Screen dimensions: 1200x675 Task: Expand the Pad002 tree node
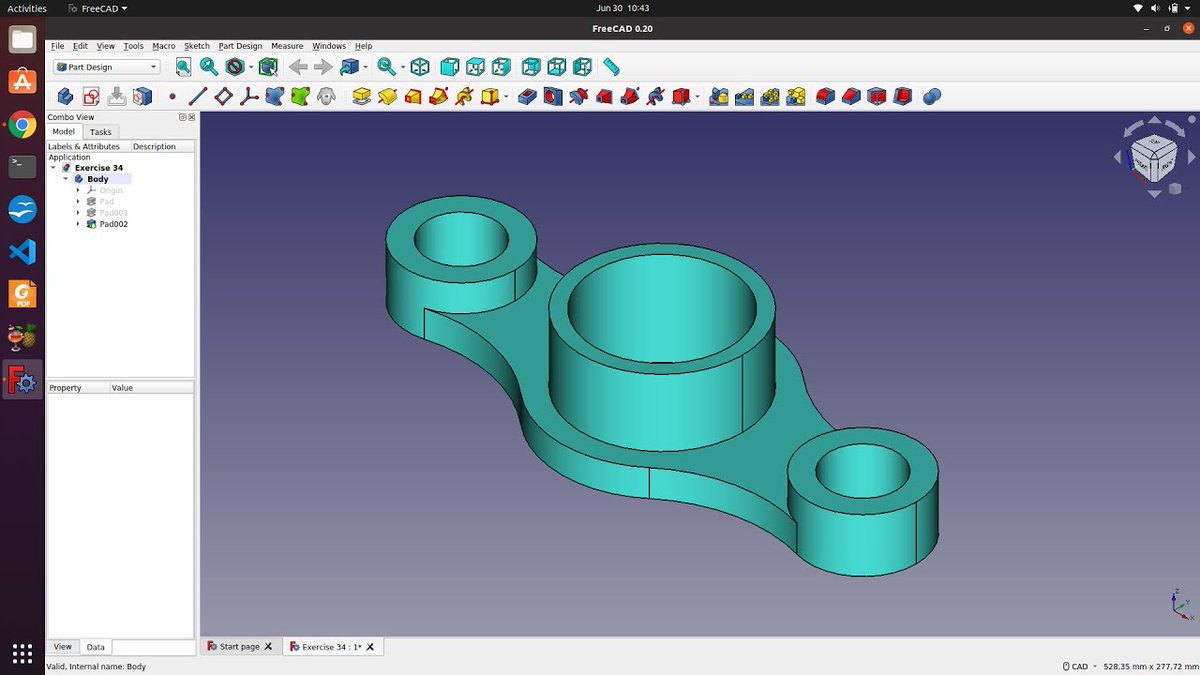78,224
